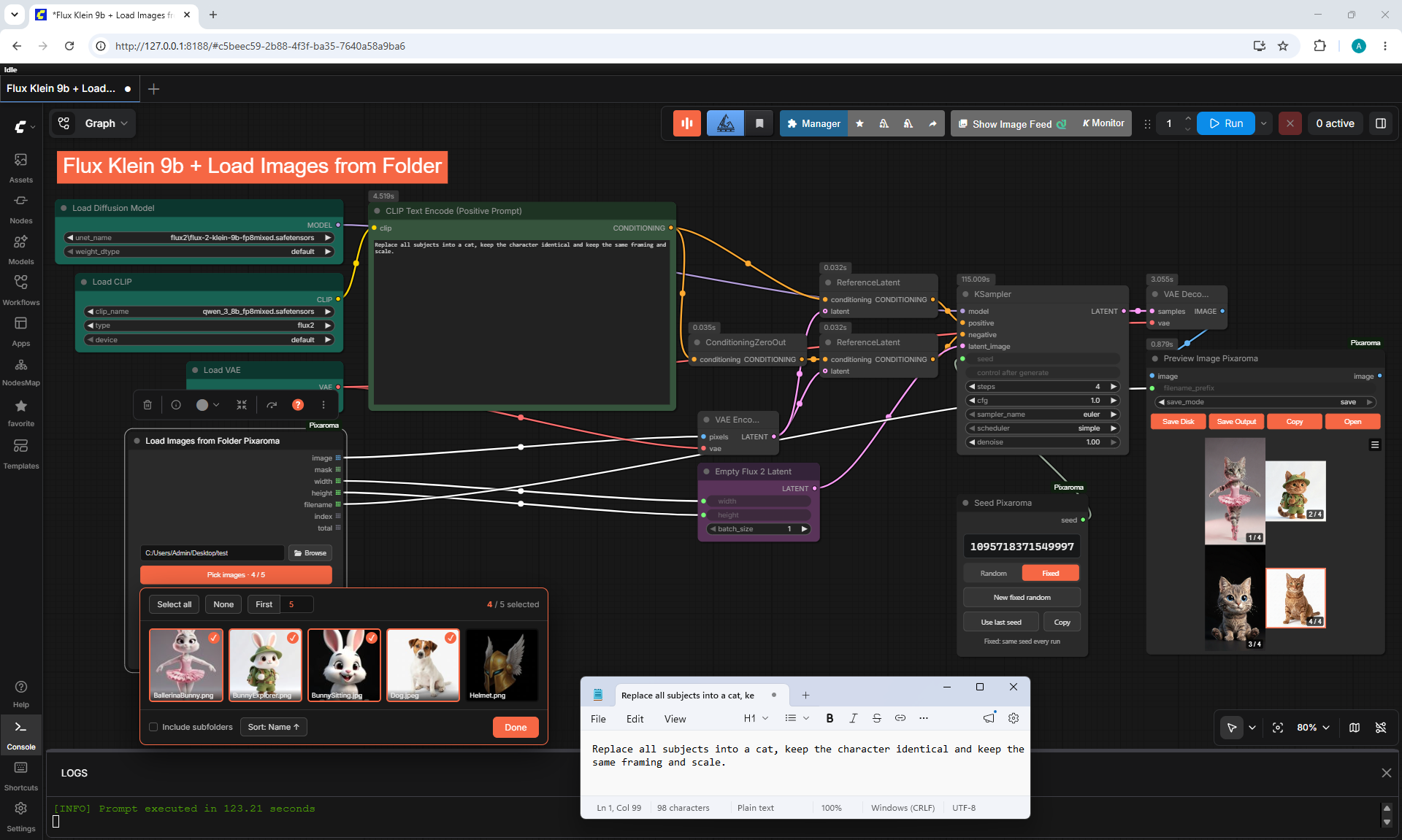Image resolution: width=1402 pixels, height=840 pixels.
Task: Open the NodesMap sidebar panel
Action: (x=21, y=371)
